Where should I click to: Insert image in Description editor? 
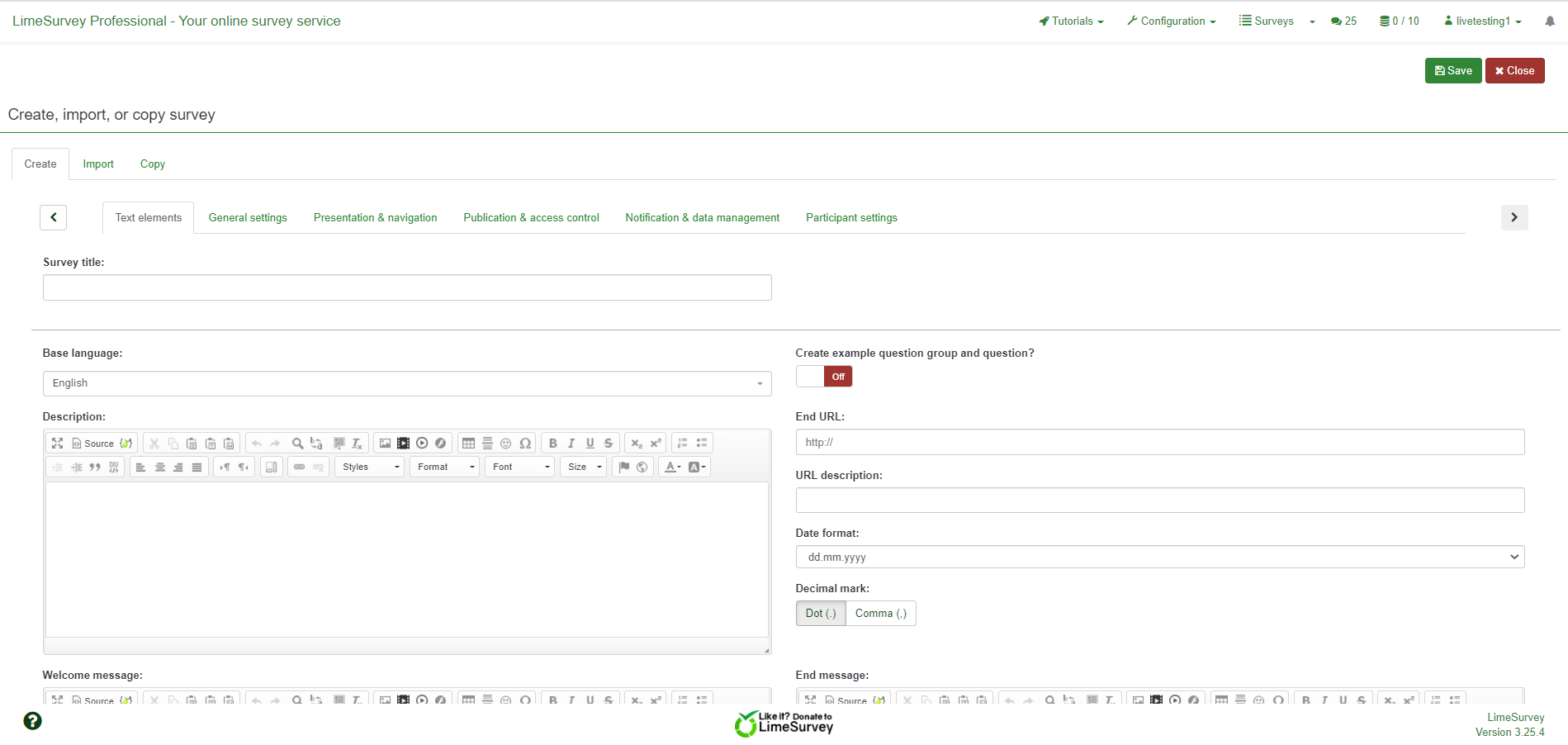coord(385,444)
